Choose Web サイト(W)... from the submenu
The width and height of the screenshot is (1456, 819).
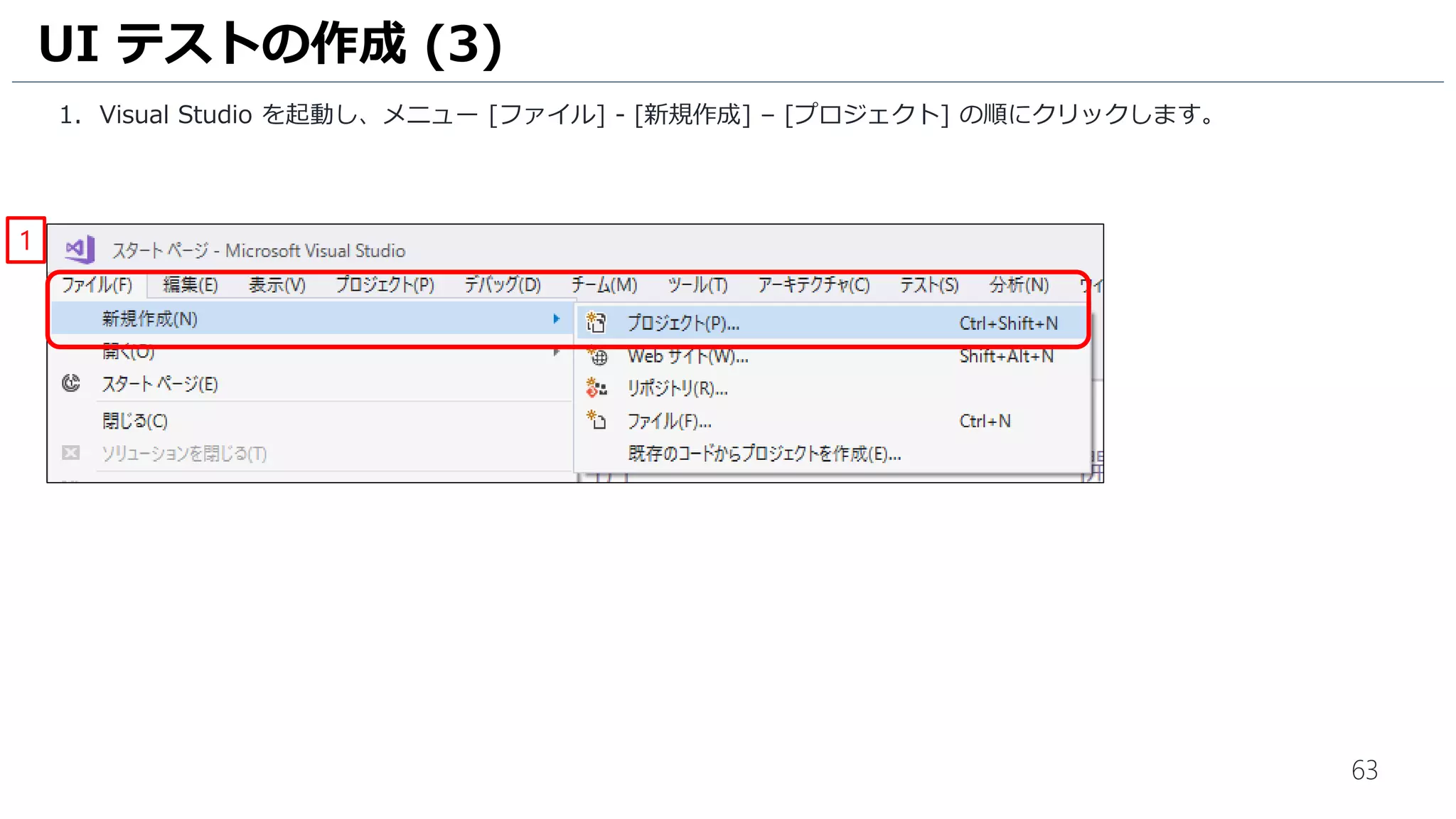pos(833,356)
